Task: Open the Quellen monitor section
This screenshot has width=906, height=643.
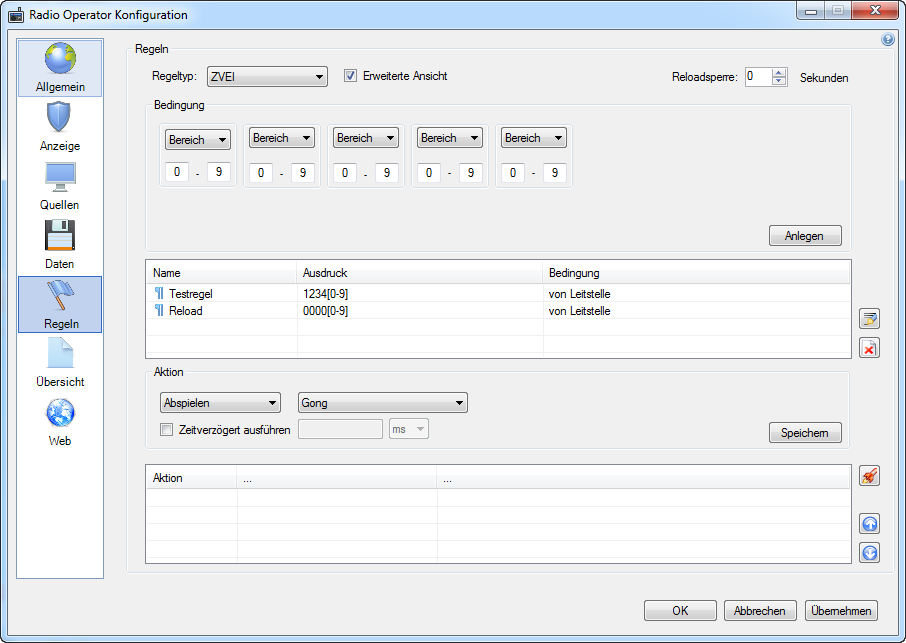Action: tap(60, 185)
